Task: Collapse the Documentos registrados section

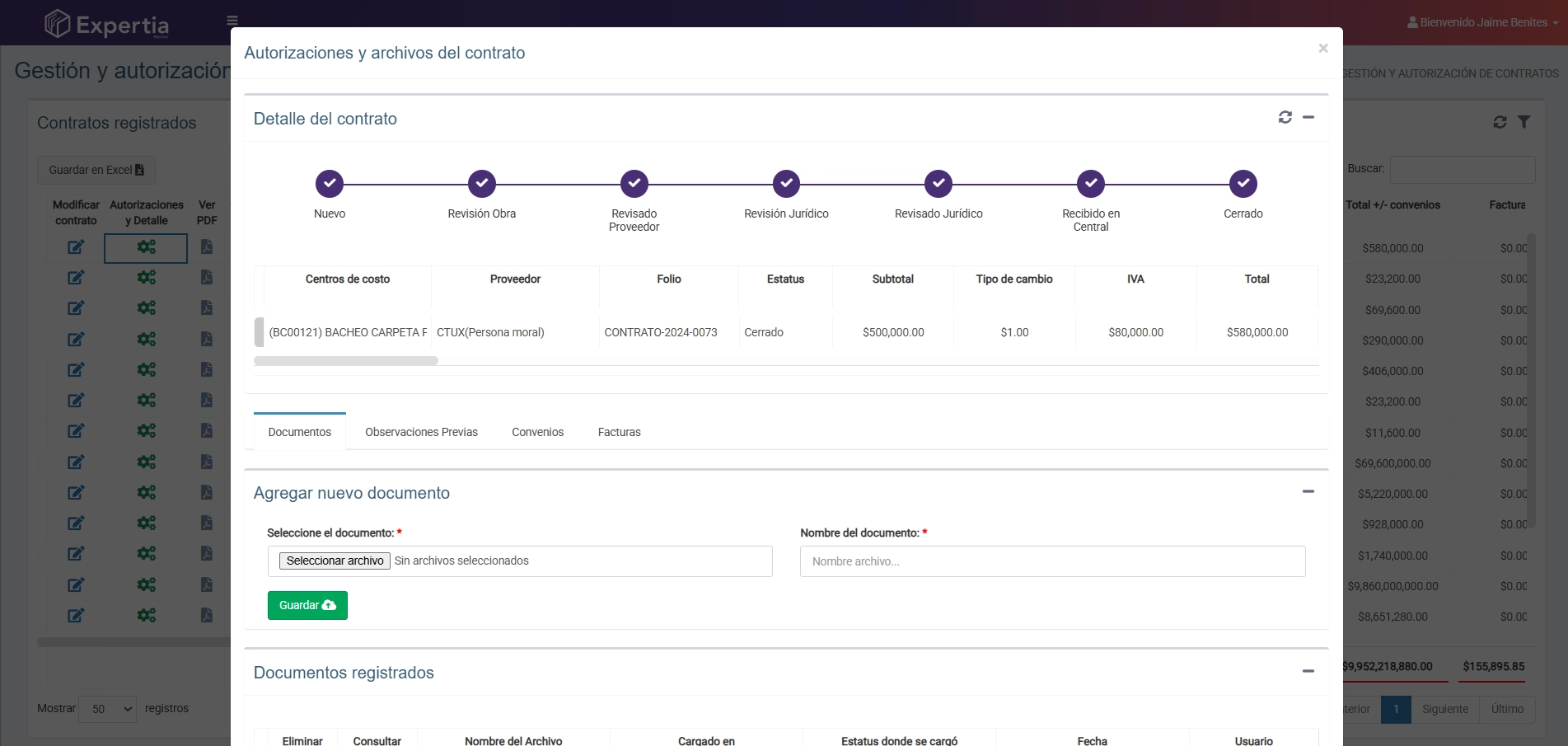Action: [1308, 672]
